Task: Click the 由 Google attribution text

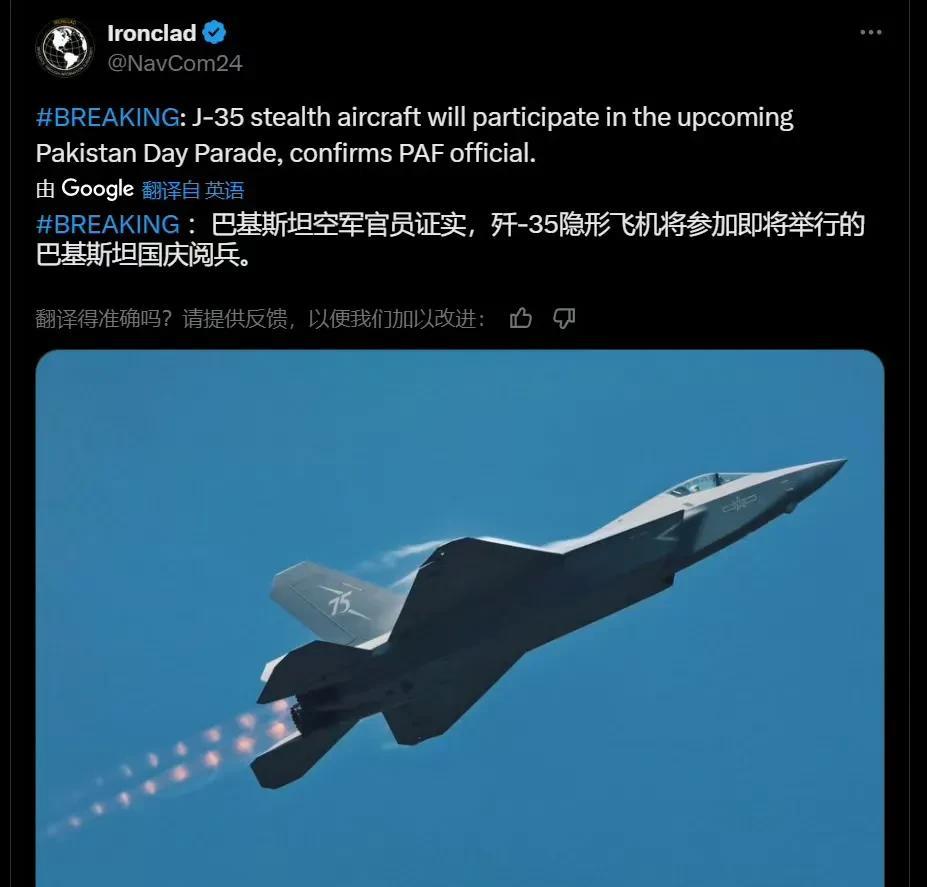Action: tap(85, 189)
